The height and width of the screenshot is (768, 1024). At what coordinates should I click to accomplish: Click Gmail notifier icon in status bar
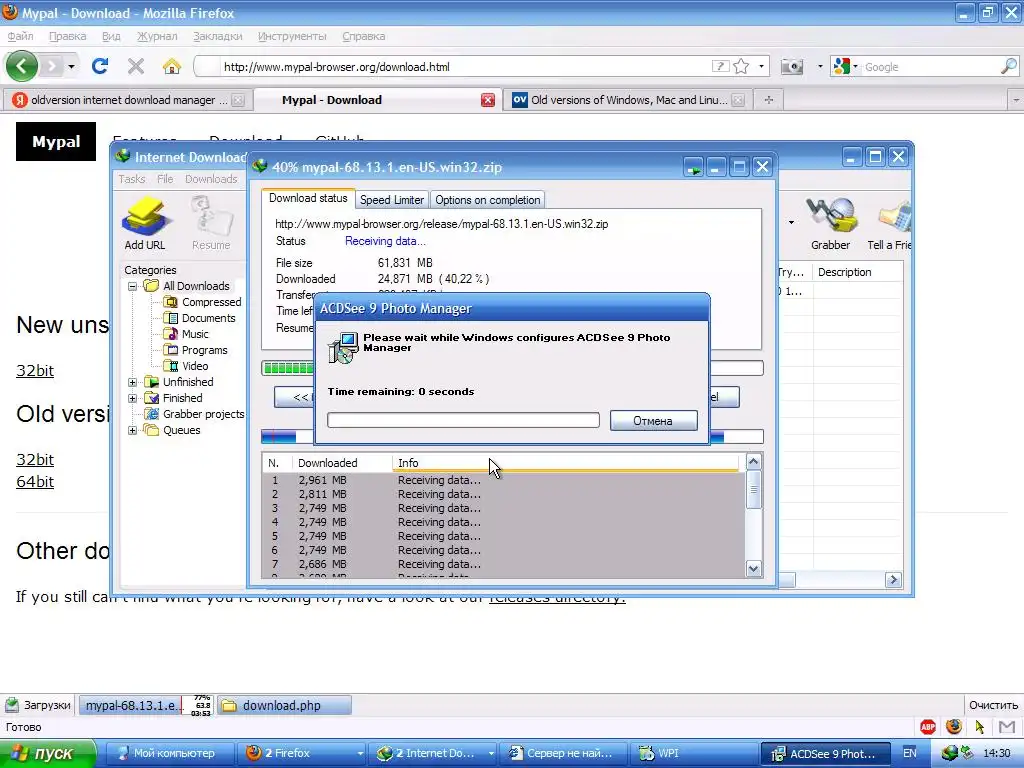[x=1007, y=726]
